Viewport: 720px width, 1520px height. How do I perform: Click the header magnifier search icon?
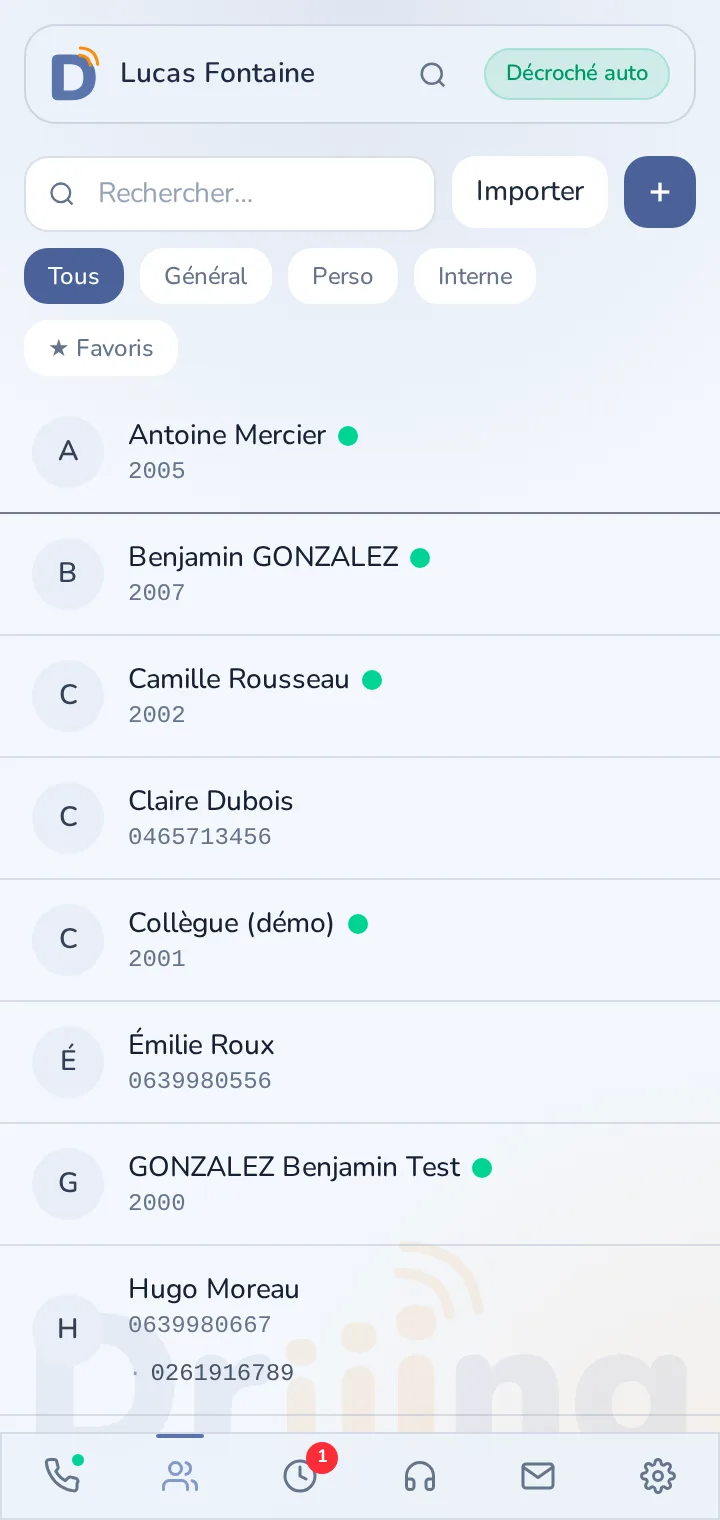click(x=432, y=75)
